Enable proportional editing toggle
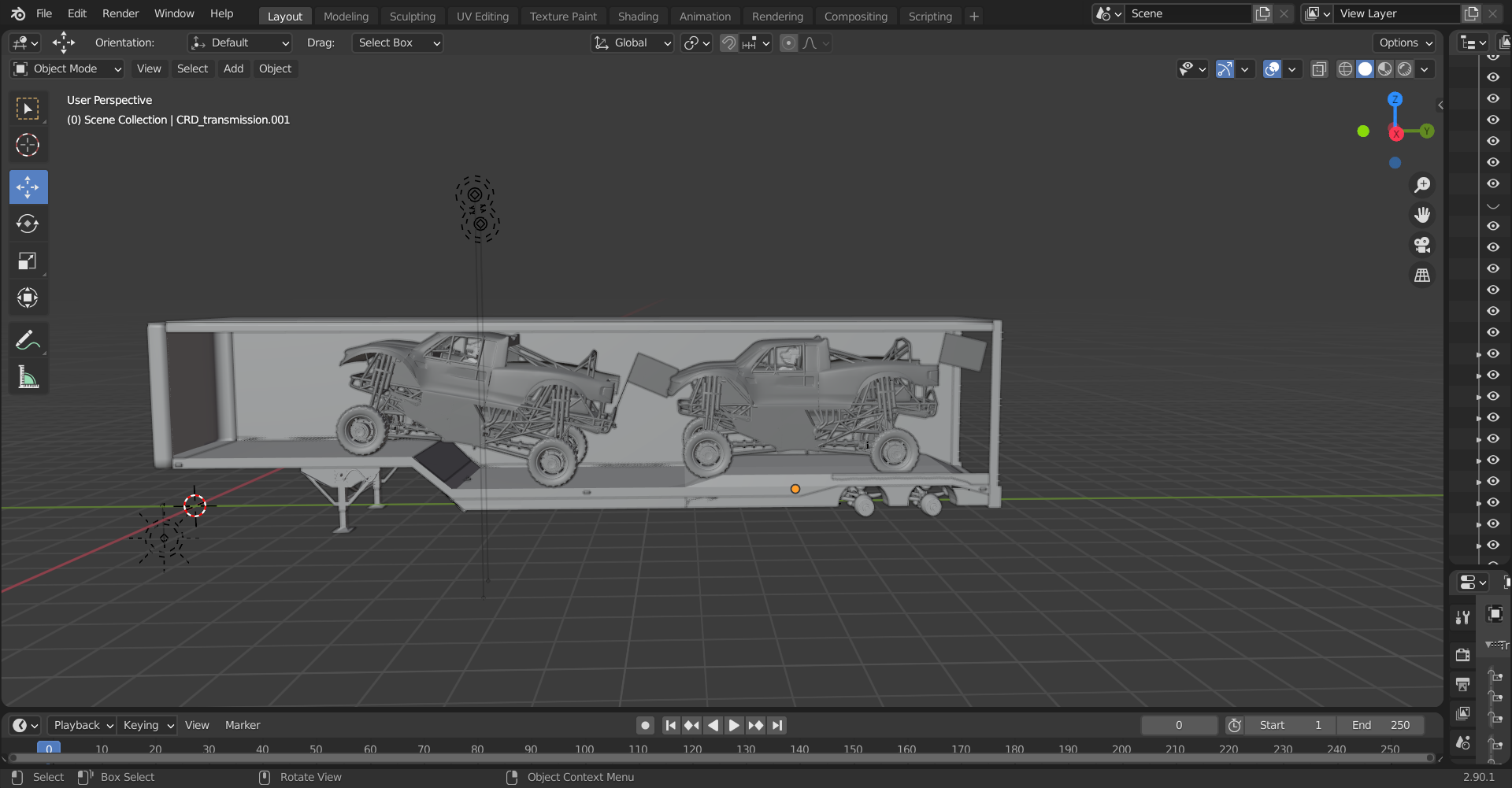The width and height of the screenshot is (1512, 788). pyautogui.click(x=788, y=43)
